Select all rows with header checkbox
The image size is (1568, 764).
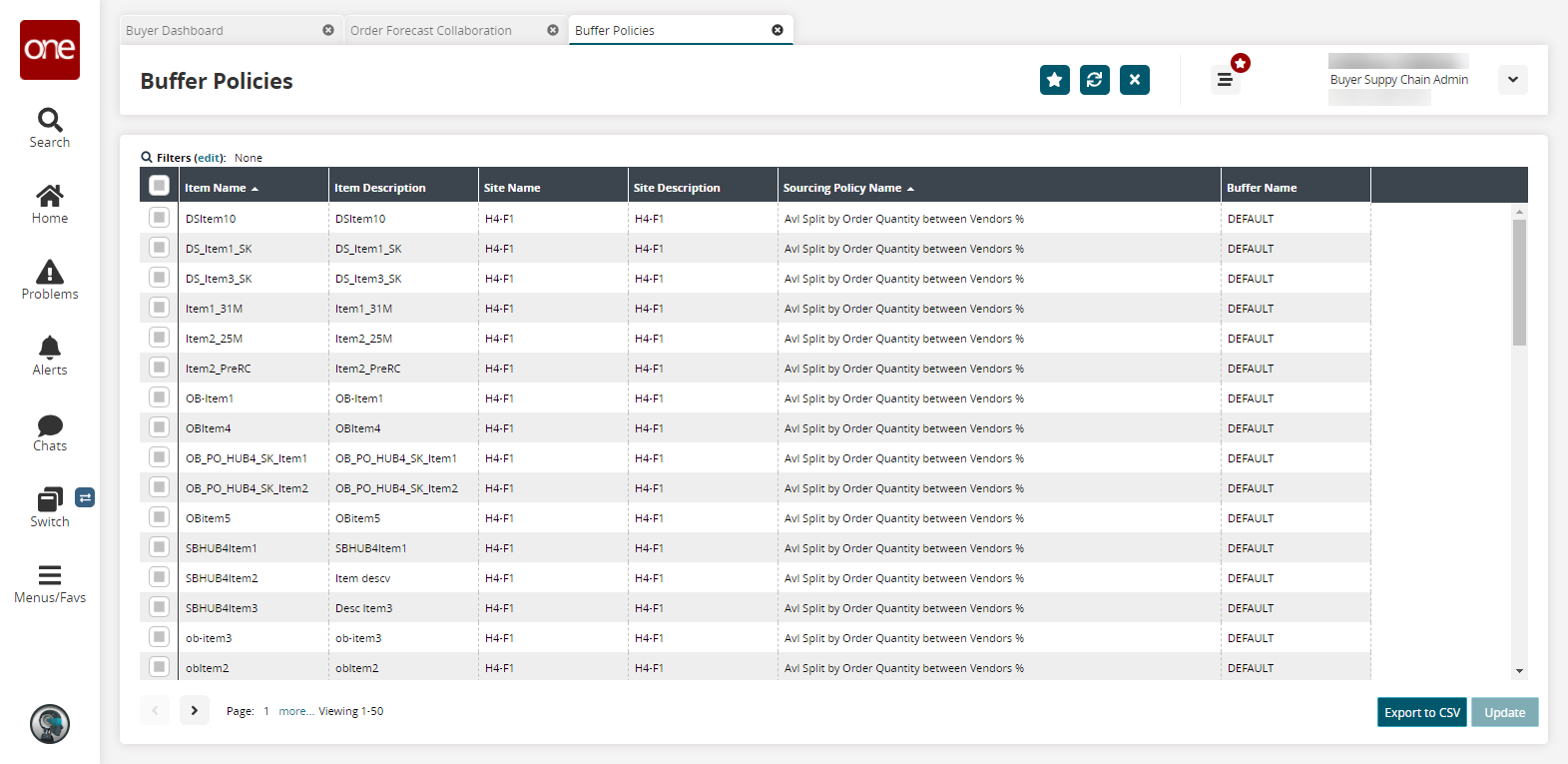(x=159, y=186)
